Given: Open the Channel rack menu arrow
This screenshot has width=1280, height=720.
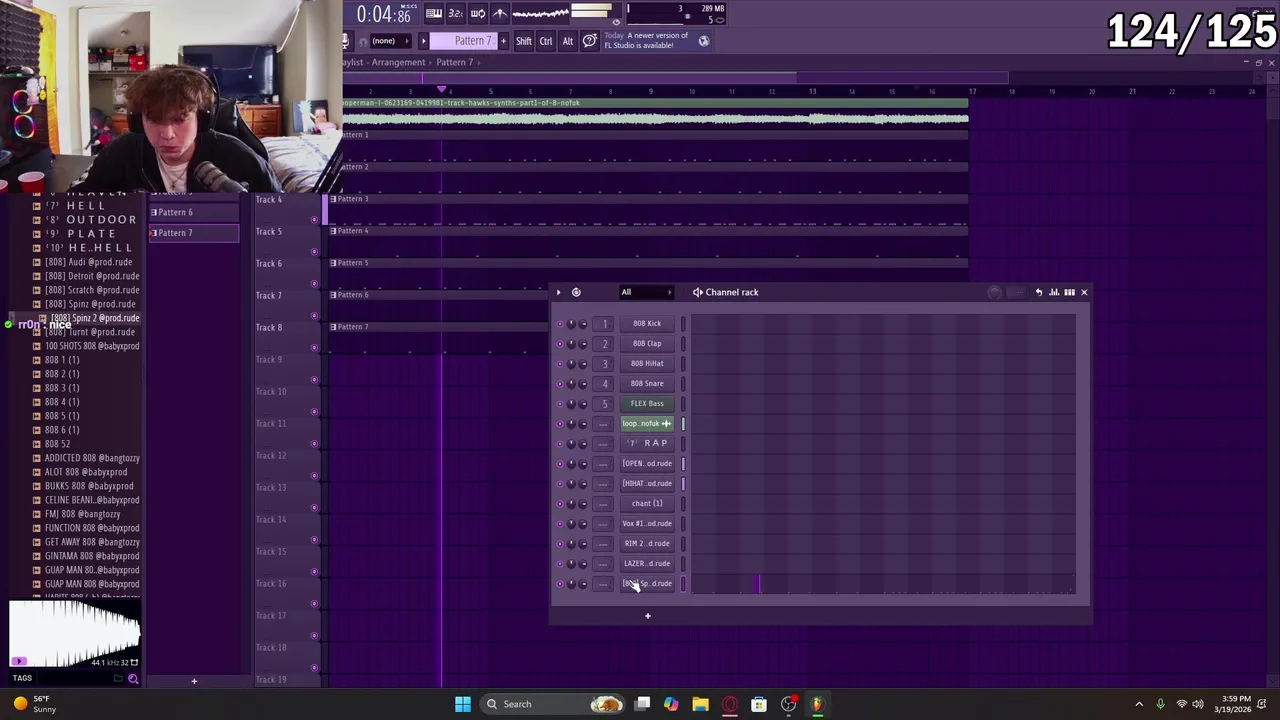Looking at the screenshot, I should (558, 292).
